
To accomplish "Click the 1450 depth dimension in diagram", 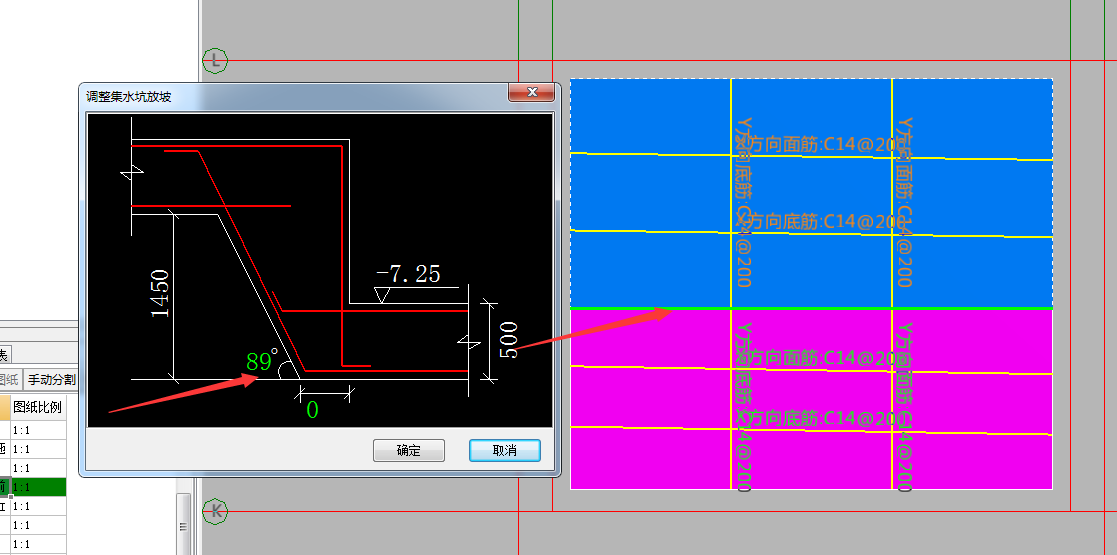I will [160, 293].
